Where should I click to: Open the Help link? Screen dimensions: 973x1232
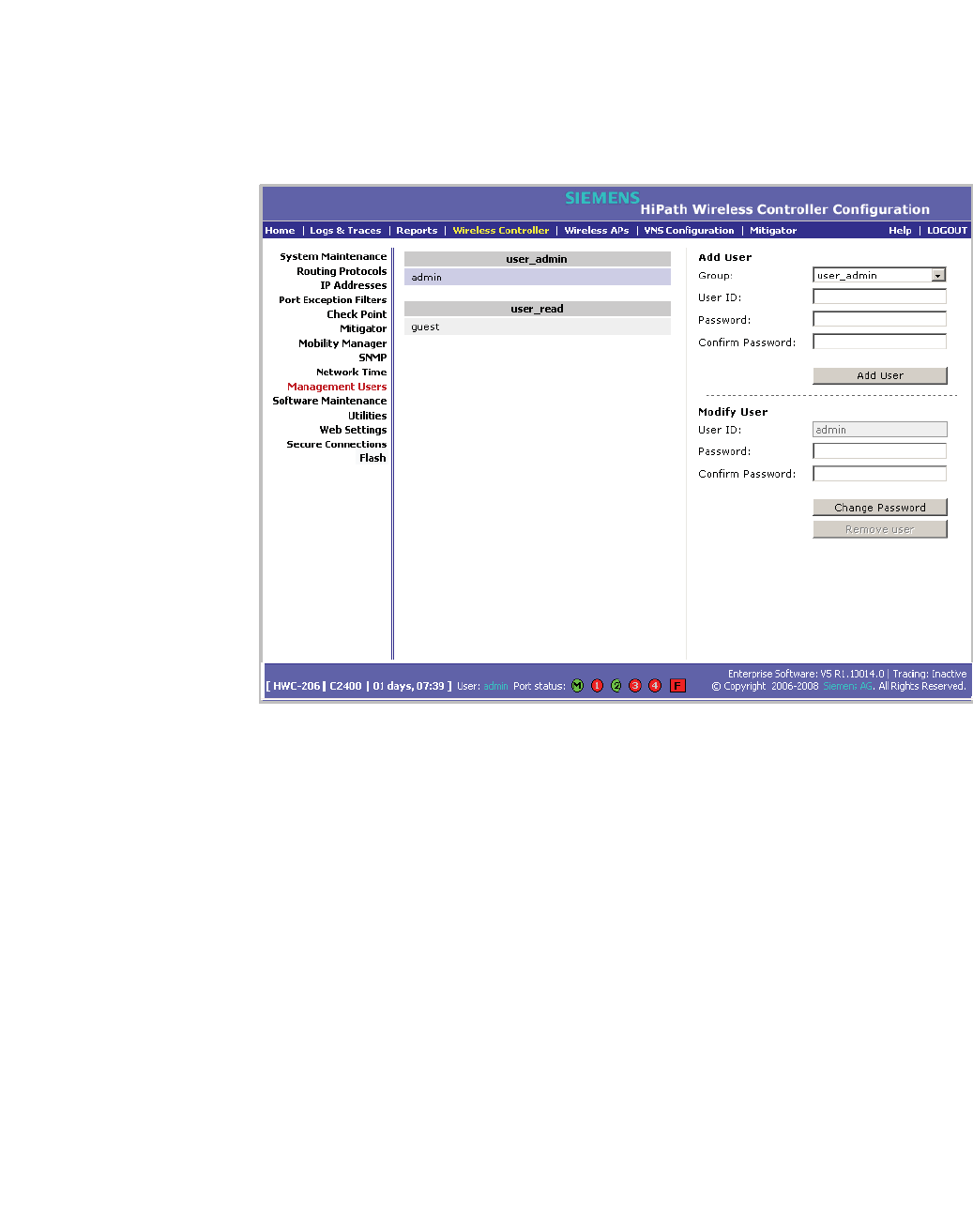pos(900,231)
